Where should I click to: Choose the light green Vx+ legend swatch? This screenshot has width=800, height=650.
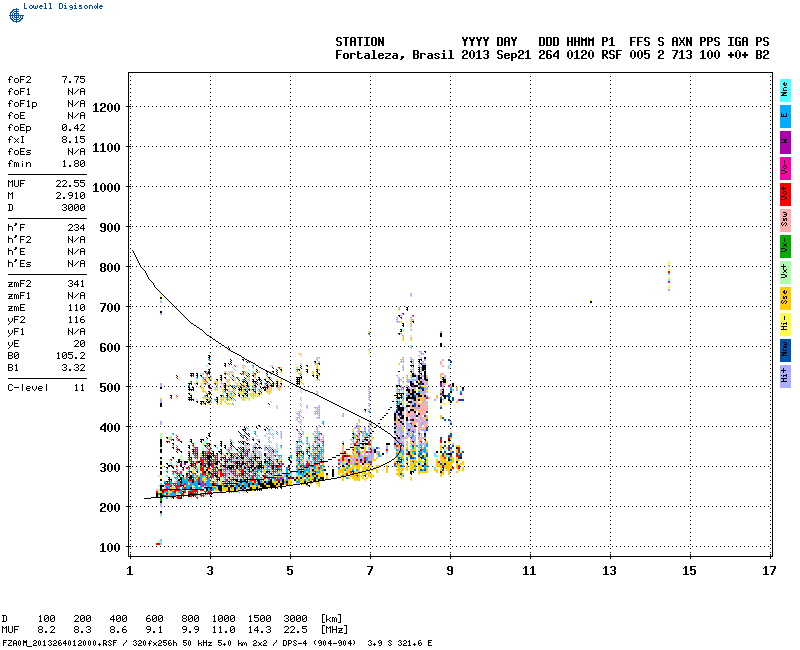(785, 271)
